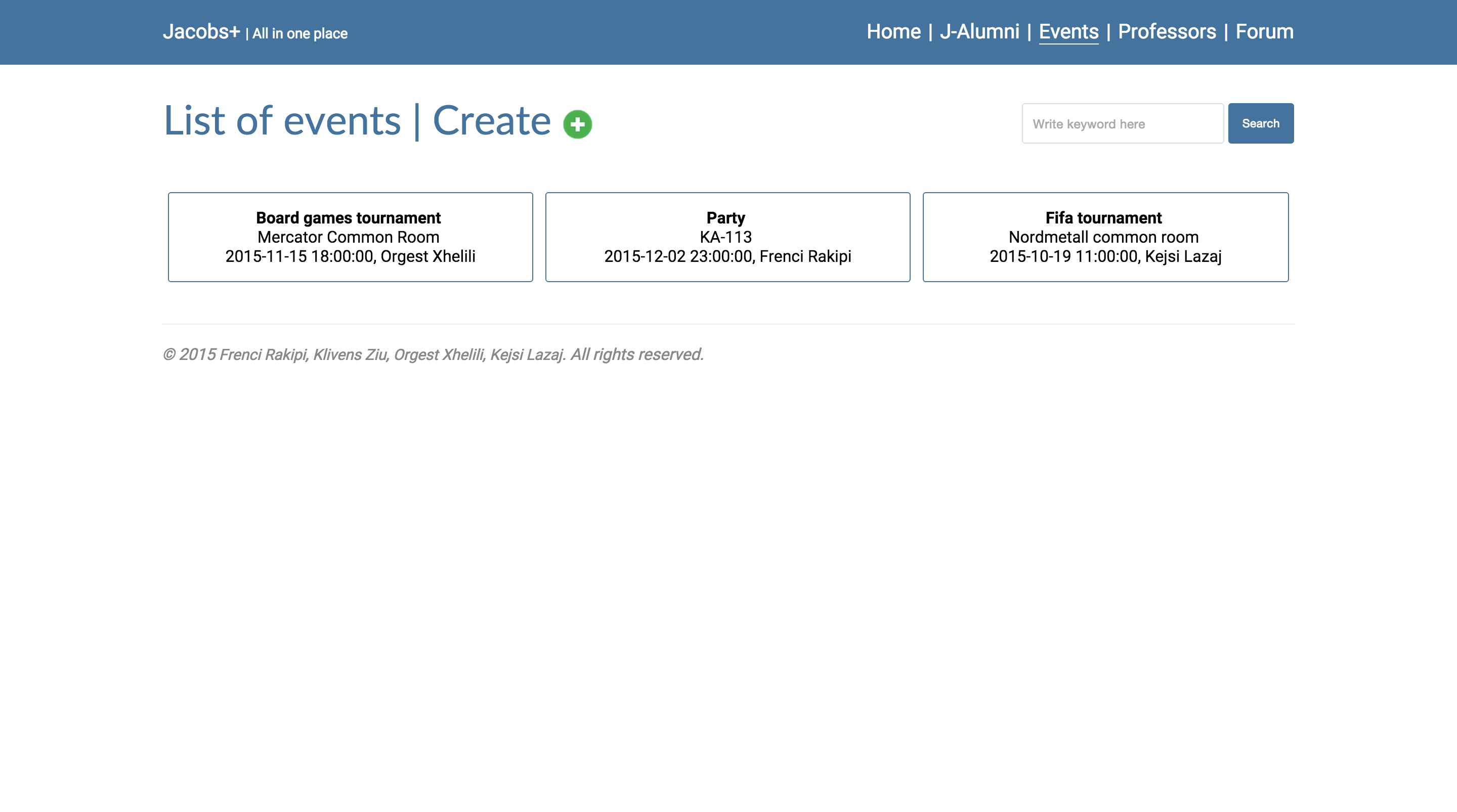Open the Home navigation link
Screen dimensions: 1457x812
(x=893, y=32)
